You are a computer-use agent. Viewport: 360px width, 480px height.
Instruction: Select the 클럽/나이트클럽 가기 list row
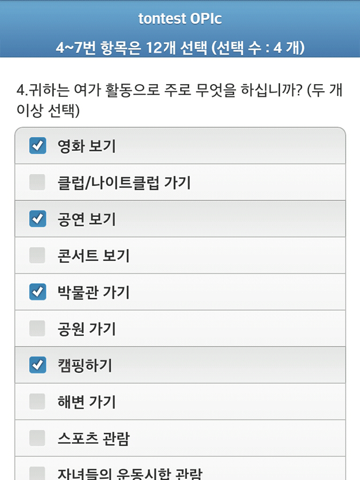(x=180, y=182)
